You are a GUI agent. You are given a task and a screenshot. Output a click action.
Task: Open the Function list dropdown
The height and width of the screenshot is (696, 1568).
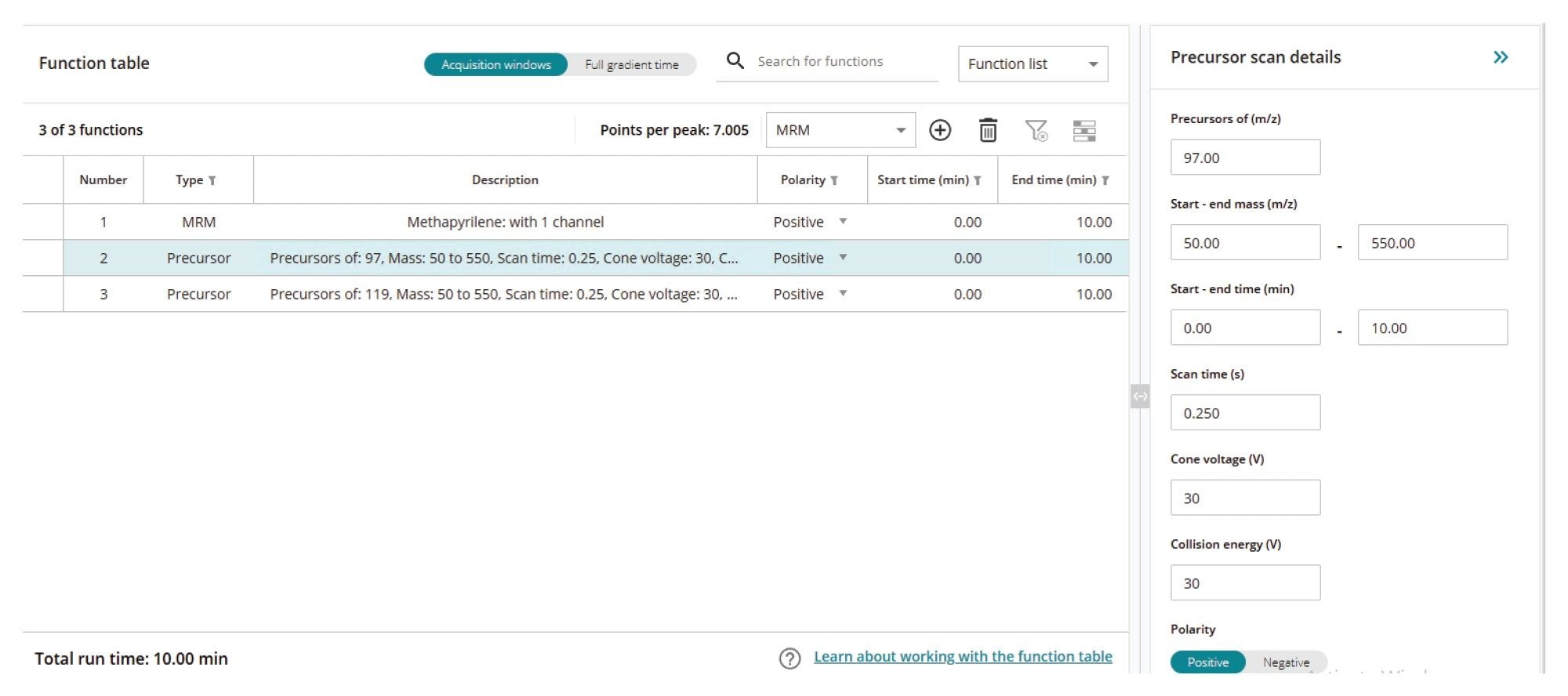(1033, 64)
